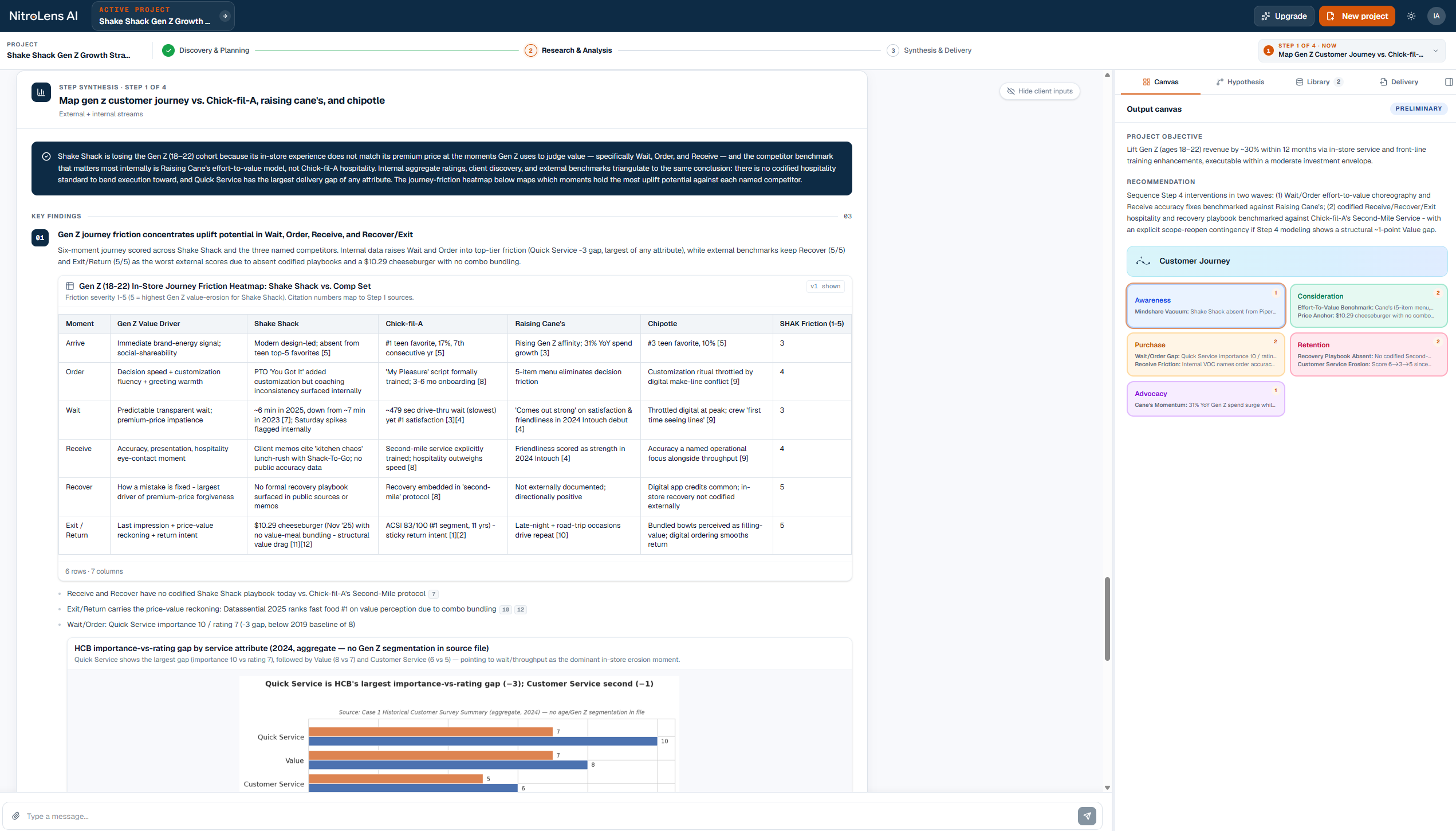Click the step synthesis chart icon

[x=41, y=92]
